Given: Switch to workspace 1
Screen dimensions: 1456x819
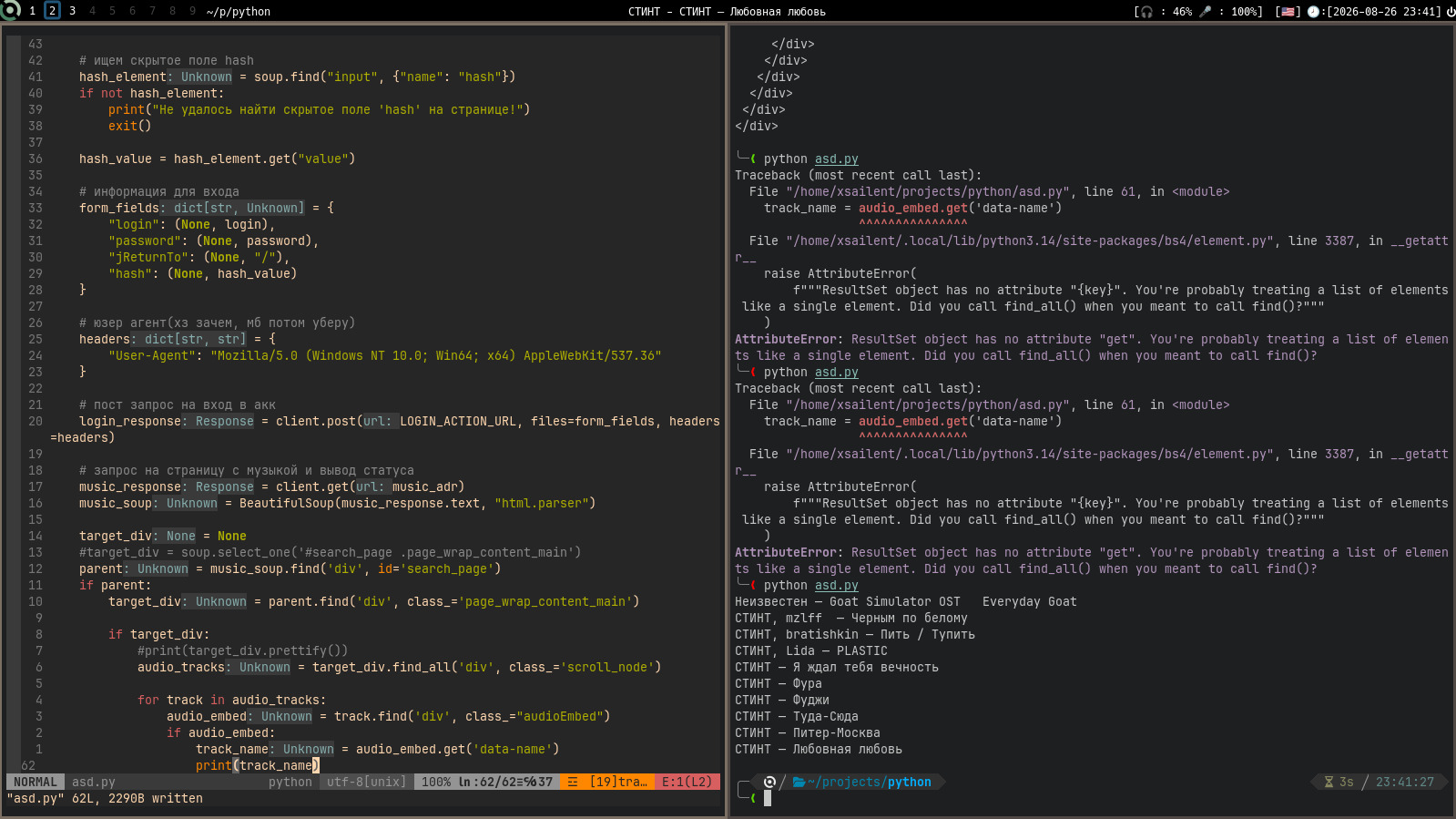Looking at the screenshot, I should pos(33,11).
